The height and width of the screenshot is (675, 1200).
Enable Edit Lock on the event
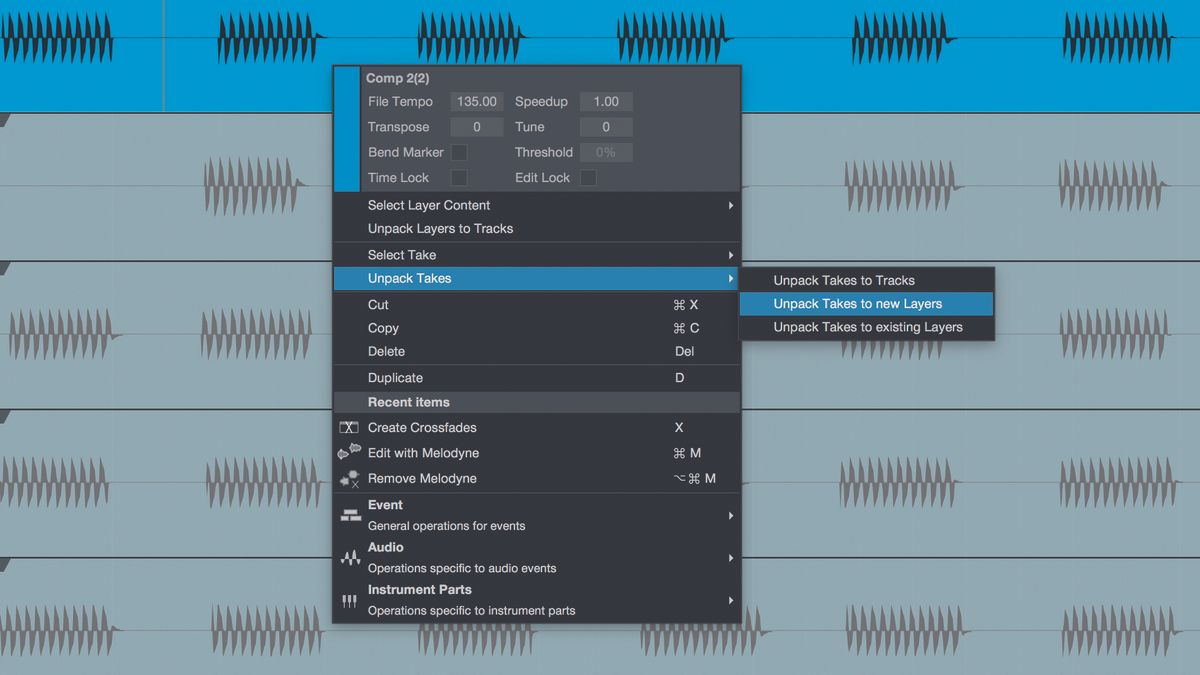(x=588, y=177)
